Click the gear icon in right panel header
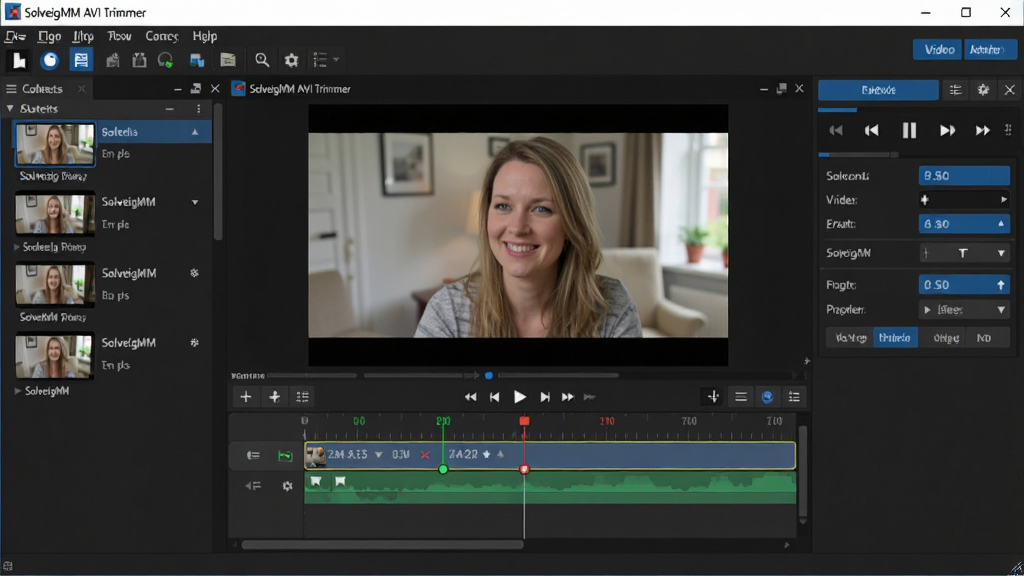This screenshot has width=1024, height=576. [x=983, y=90]
